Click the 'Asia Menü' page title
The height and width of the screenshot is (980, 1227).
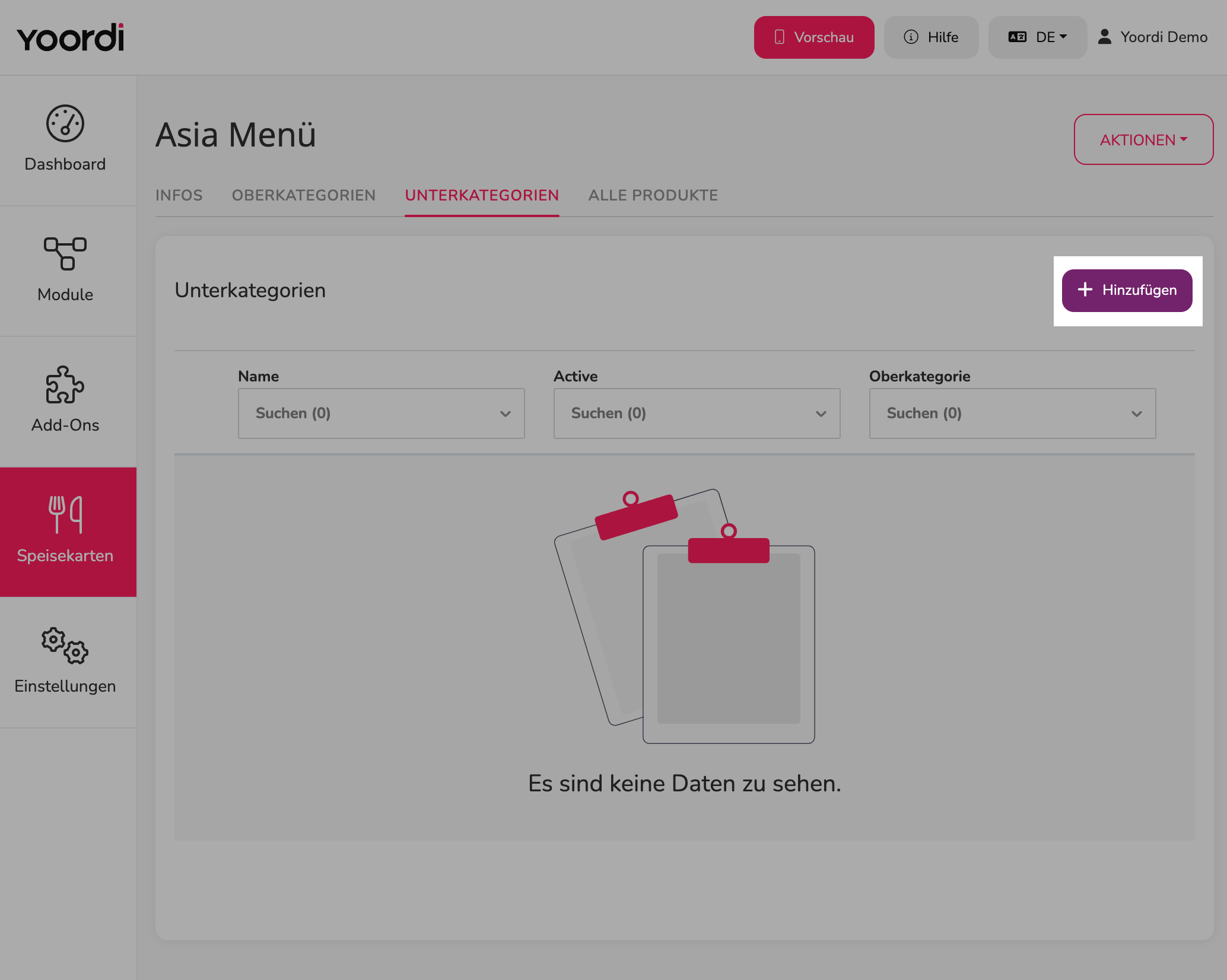pyautogui.click(x=236, y=135)
